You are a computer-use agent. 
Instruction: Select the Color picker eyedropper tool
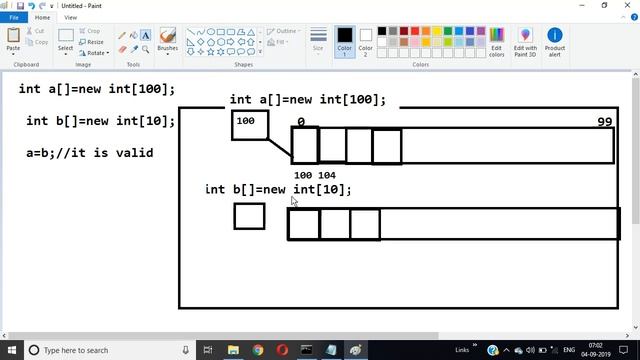[133, 49]
